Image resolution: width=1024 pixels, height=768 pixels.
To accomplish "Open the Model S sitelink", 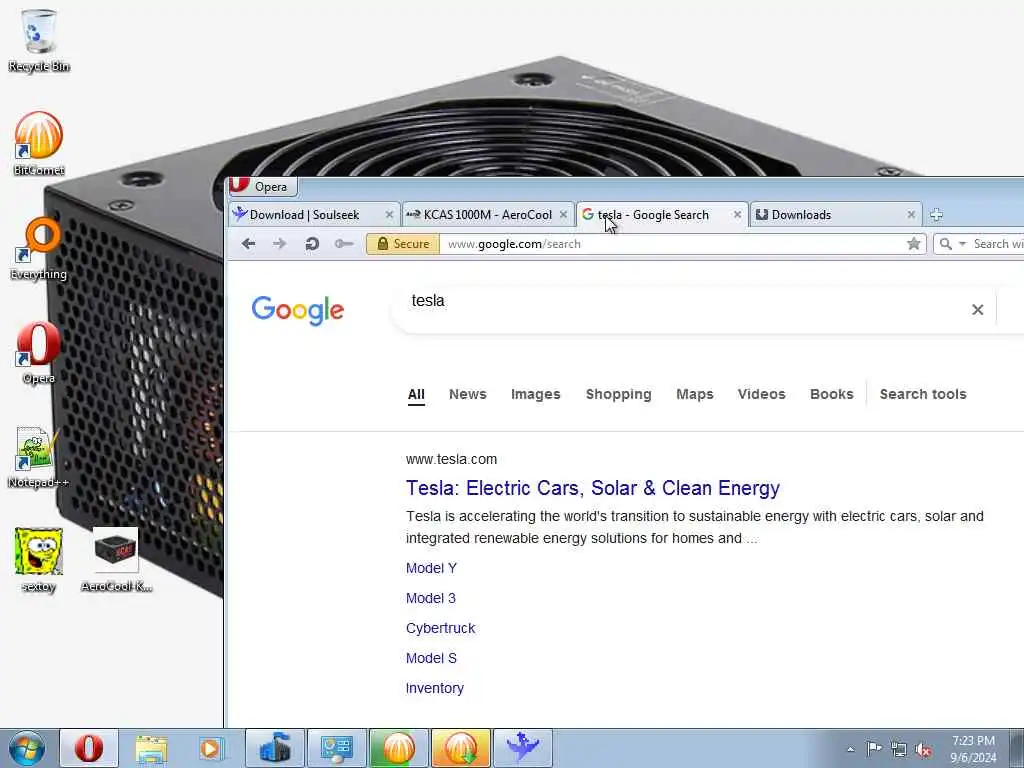I will click(x=431, y=658).
